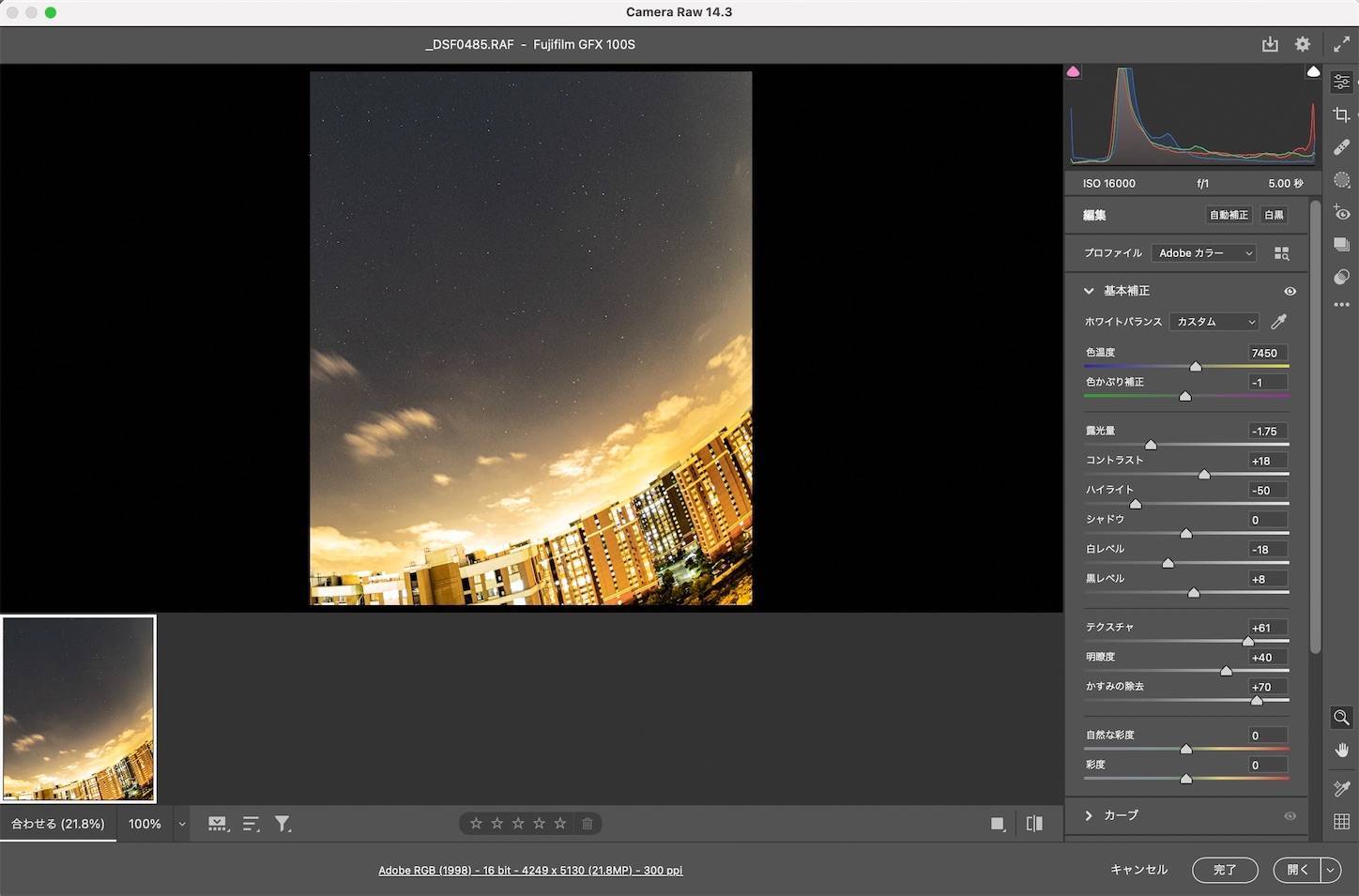Open the Adobe RGB workflow options link
Screen dimensions: 1359x896
click(530, 871)
